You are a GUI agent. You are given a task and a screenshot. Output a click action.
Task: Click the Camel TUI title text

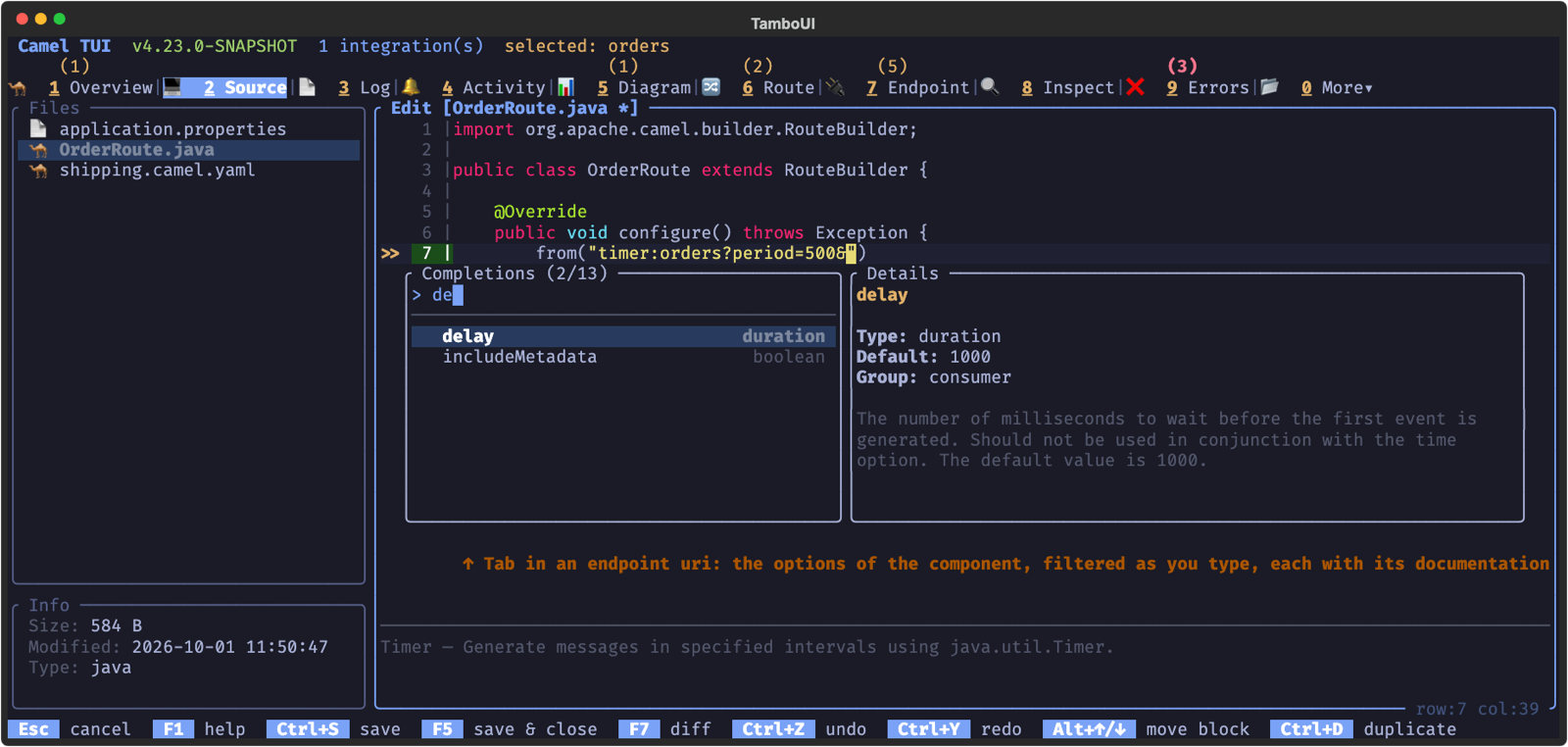tap(64, 46)
